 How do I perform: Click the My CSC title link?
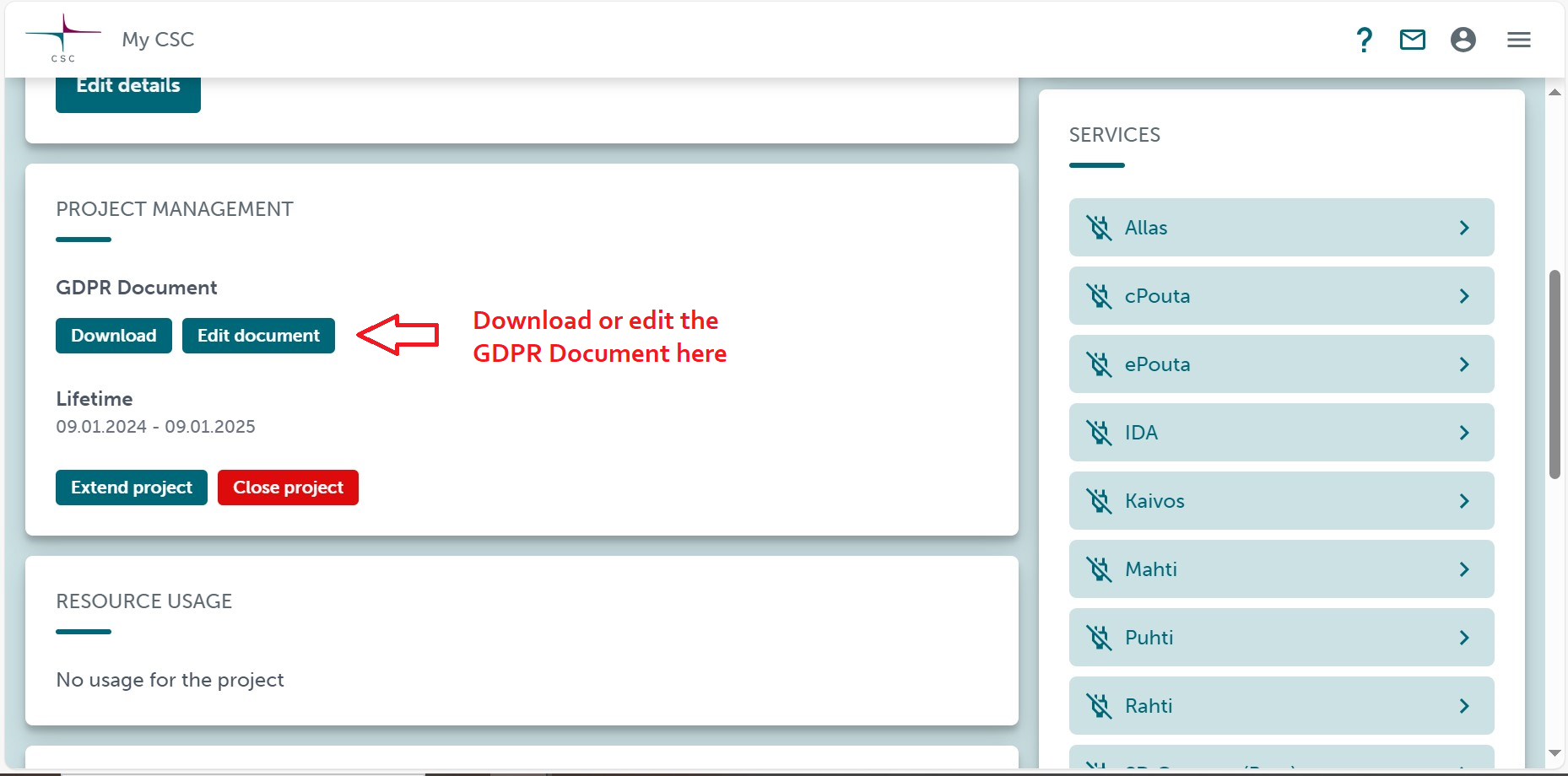(x=158, y=40)
